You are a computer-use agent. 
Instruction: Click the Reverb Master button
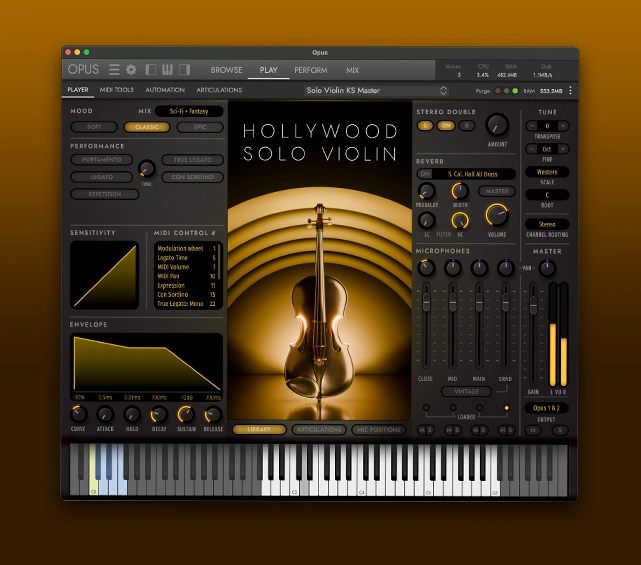pos(497,191)
